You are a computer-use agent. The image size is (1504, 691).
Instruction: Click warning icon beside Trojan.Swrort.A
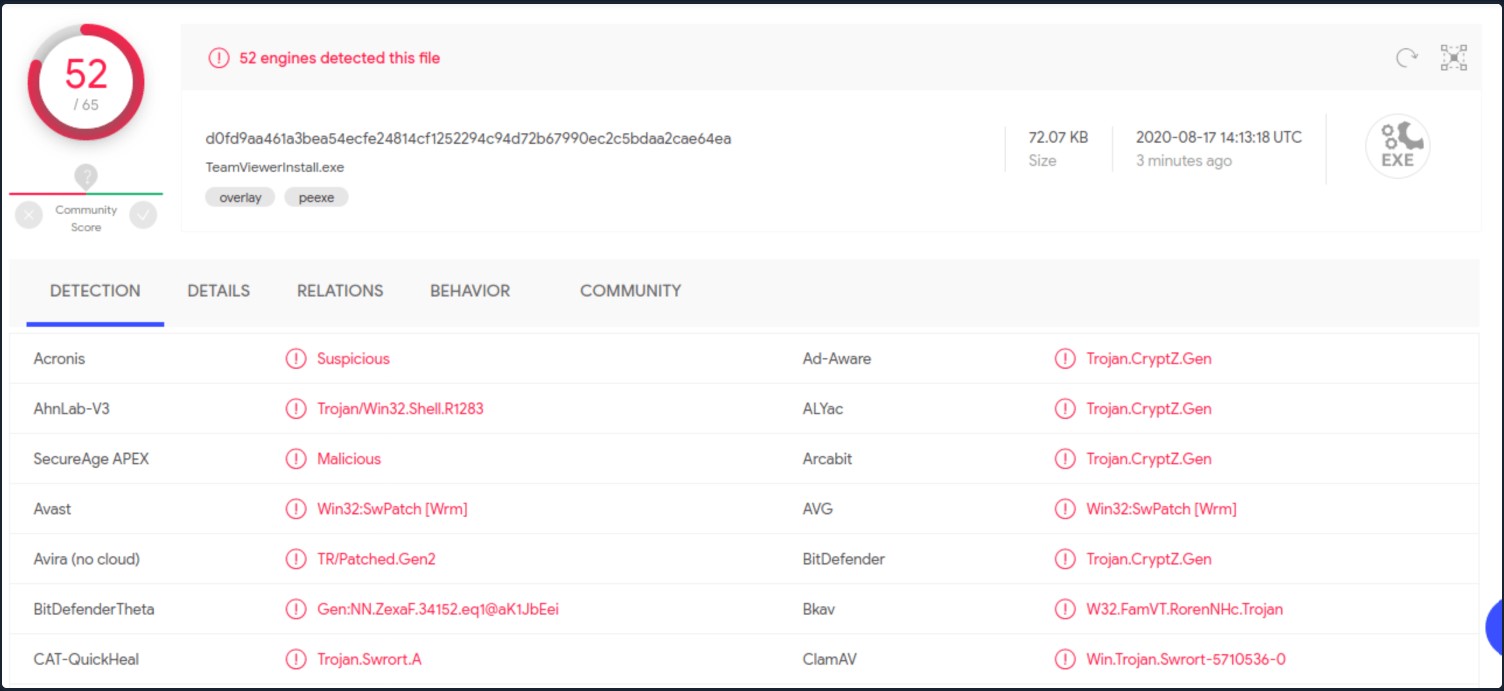coord(296,659)
